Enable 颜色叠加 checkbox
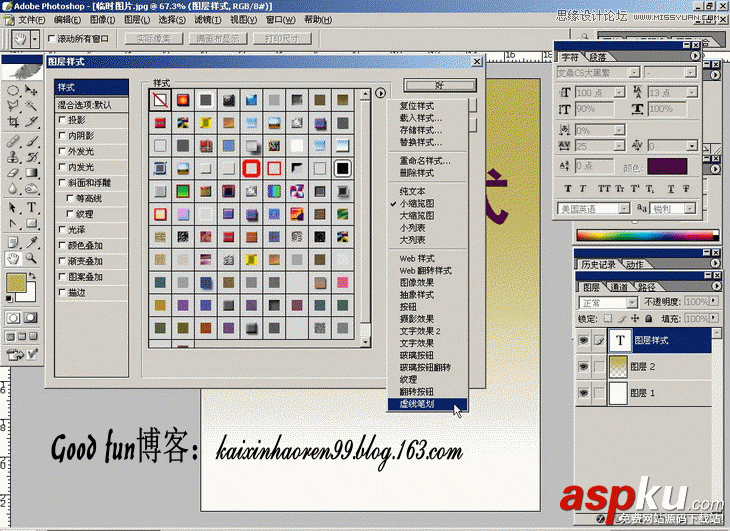Image resolution: width=730 pixels, height=531 pixels. (x=62, y=245)
